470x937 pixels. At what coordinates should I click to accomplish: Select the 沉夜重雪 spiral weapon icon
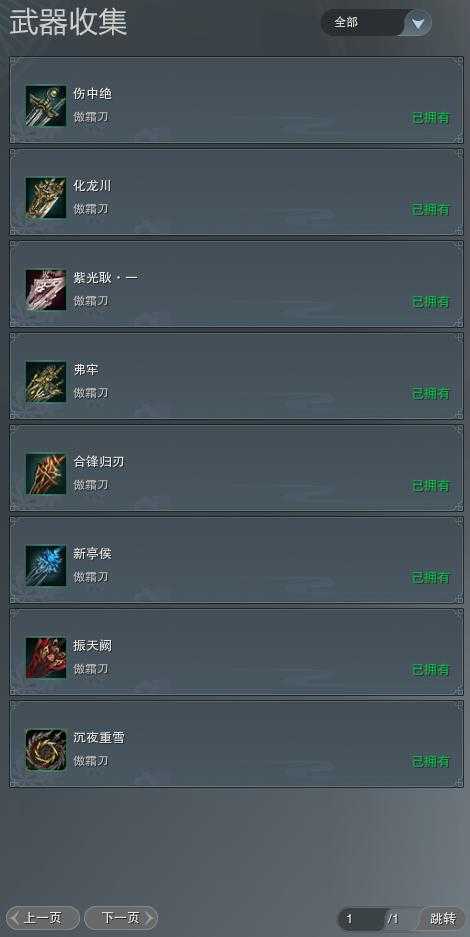[x=46, y=750]
